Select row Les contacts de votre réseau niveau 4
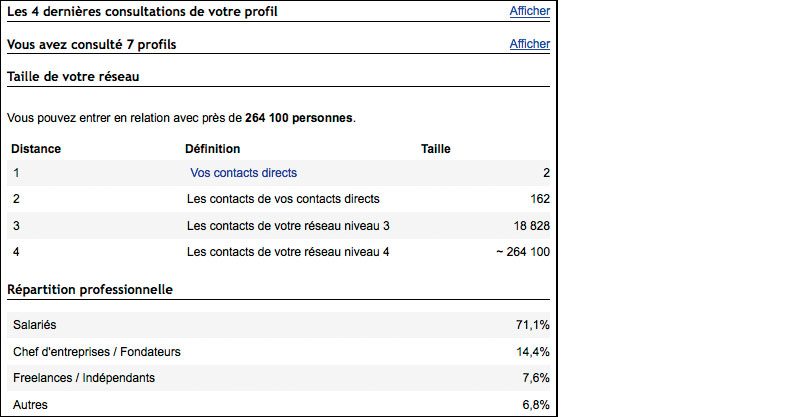Viewport: 786px width, 417px height. pos(279,252)
